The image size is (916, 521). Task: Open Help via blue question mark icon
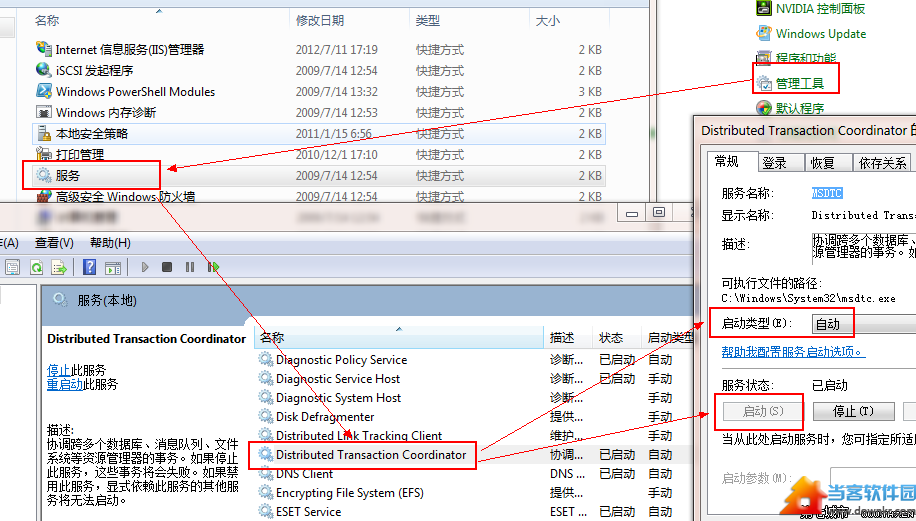click(x=89, y=268)
